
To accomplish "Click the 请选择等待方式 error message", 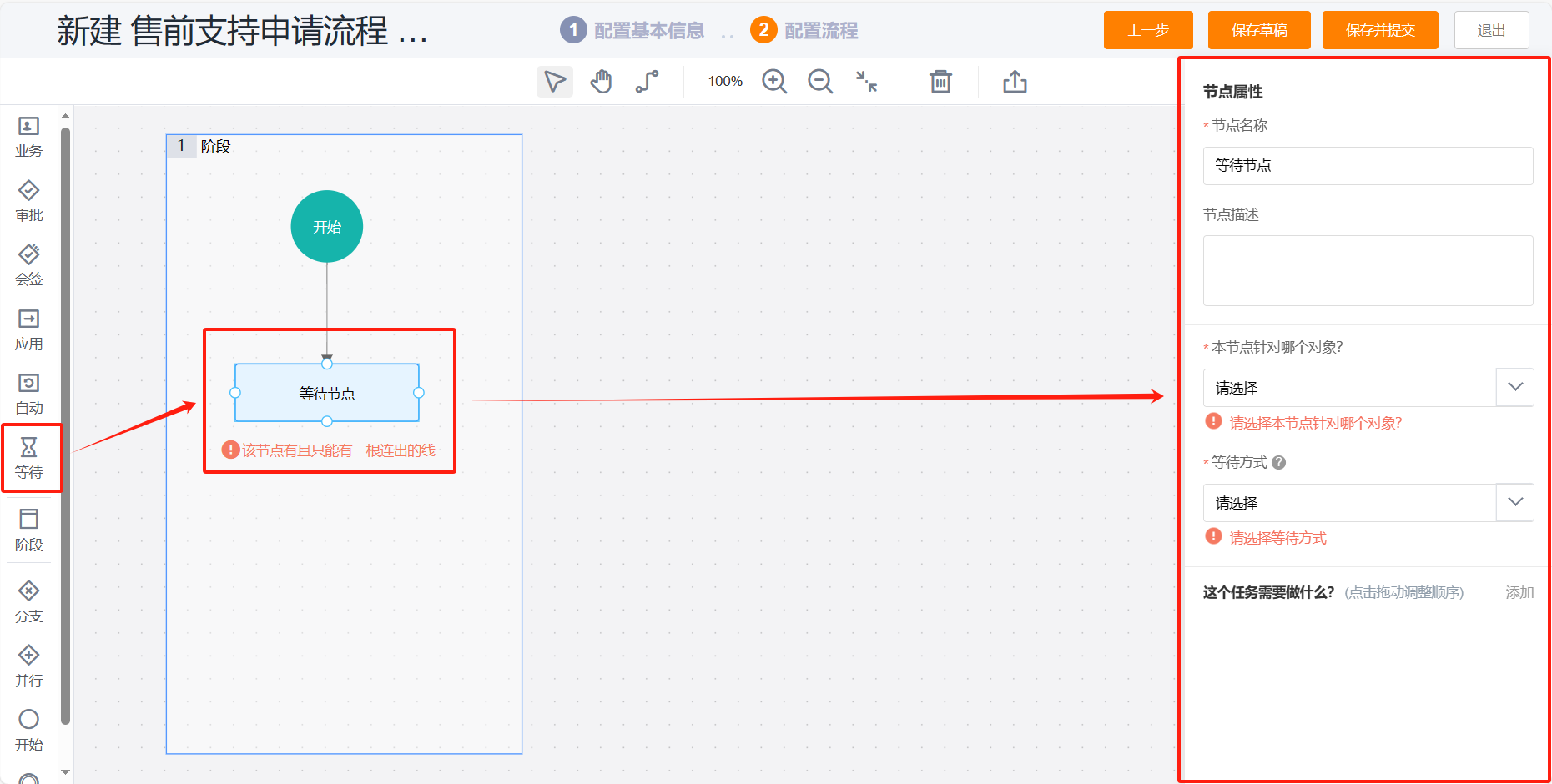I will pos(1277,538).
